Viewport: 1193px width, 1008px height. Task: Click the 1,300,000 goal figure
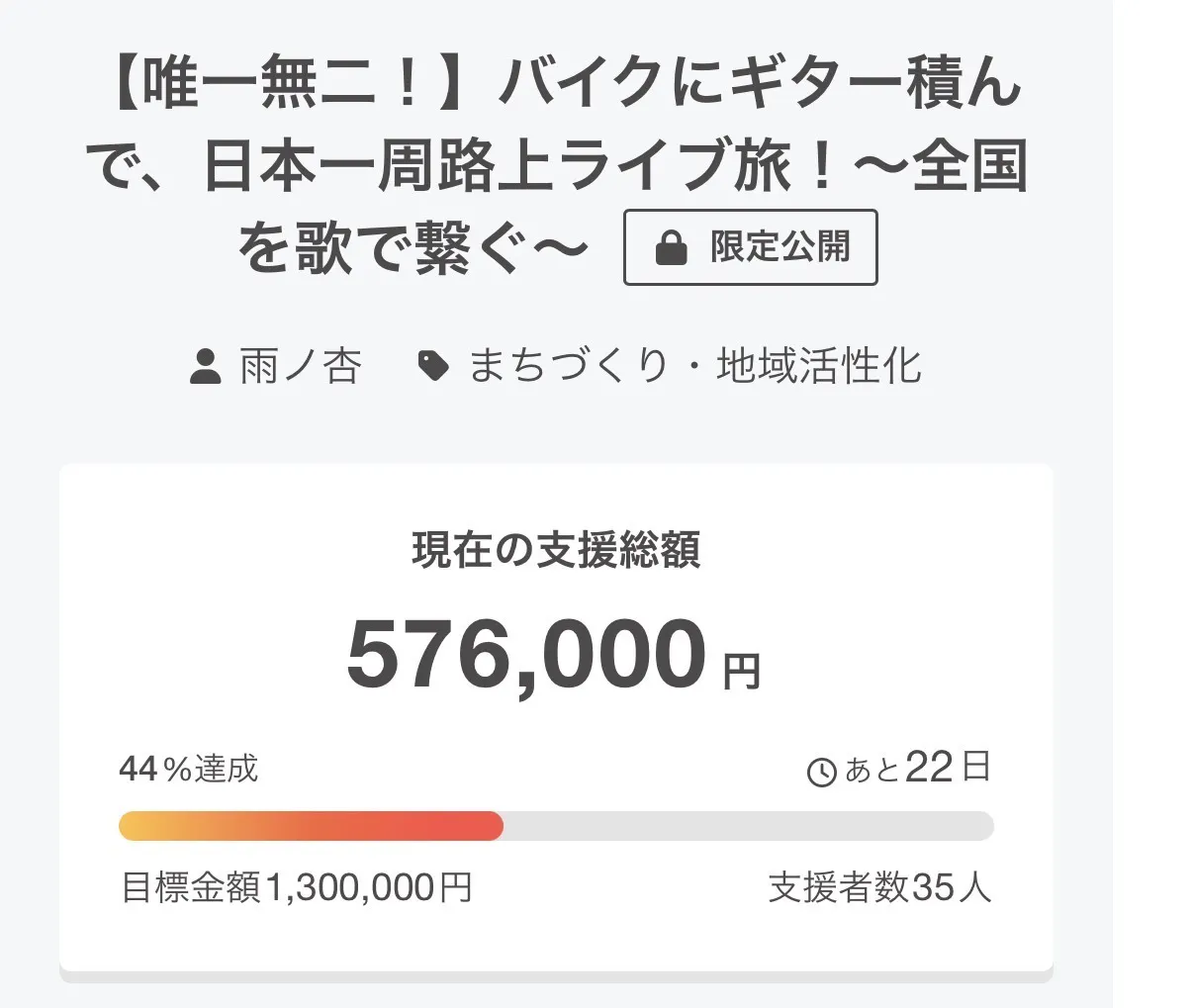(350, 887)
